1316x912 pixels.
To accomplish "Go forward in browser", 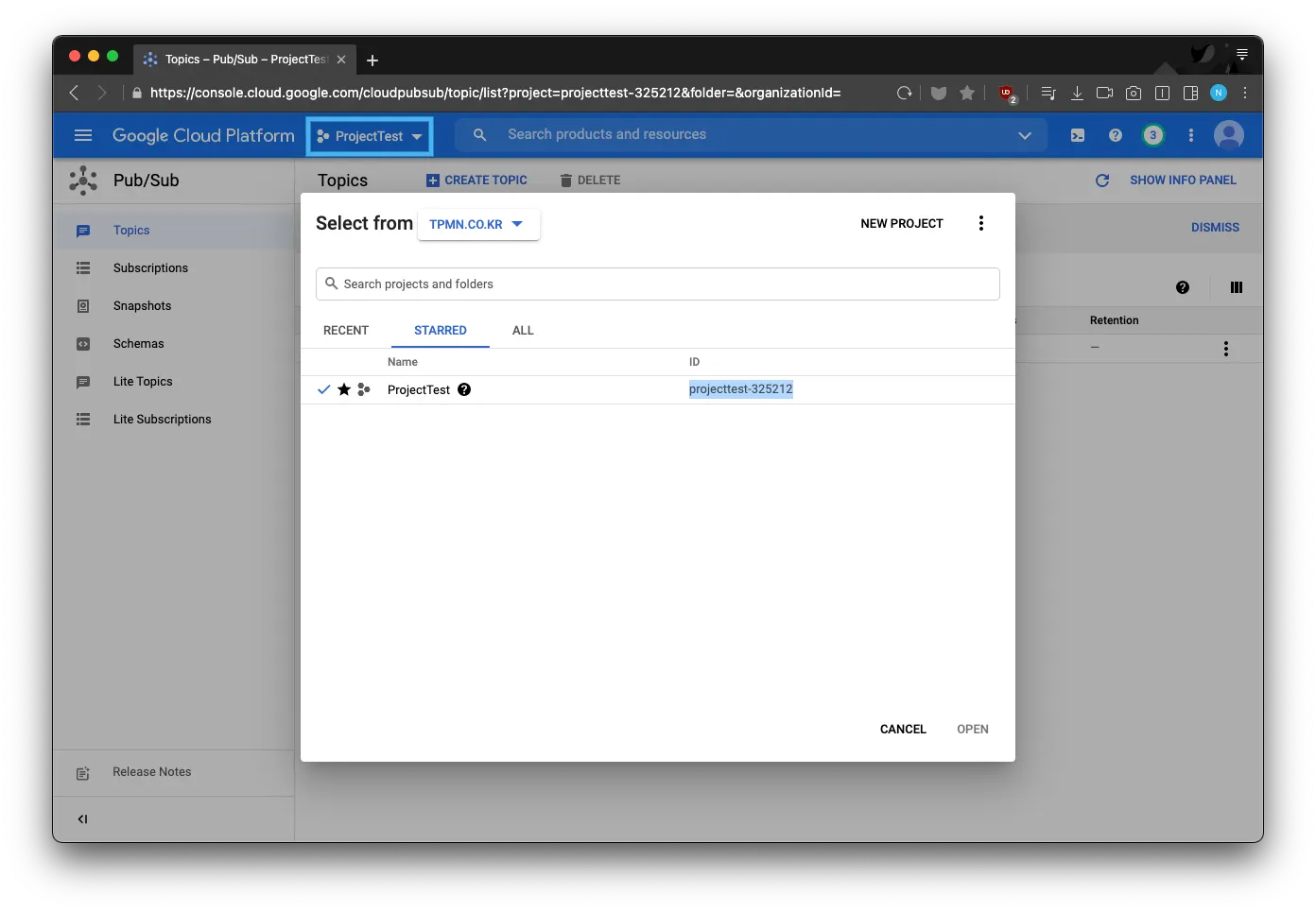I will pyautogui.click(x=102, y=93).
